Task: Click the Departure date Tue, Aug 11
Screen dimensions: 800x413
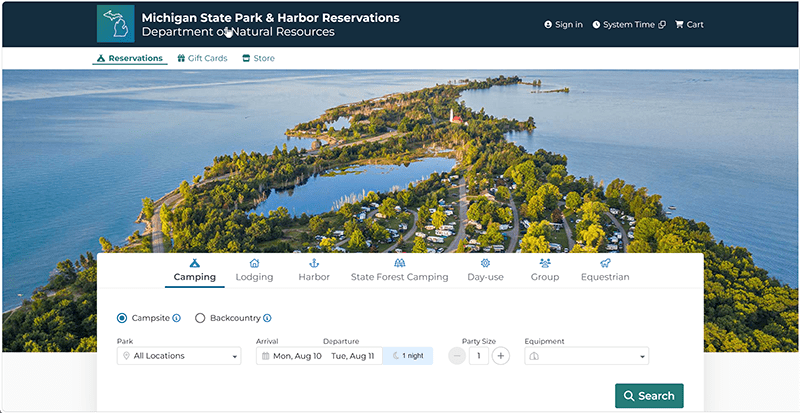Action: [353, 356]
